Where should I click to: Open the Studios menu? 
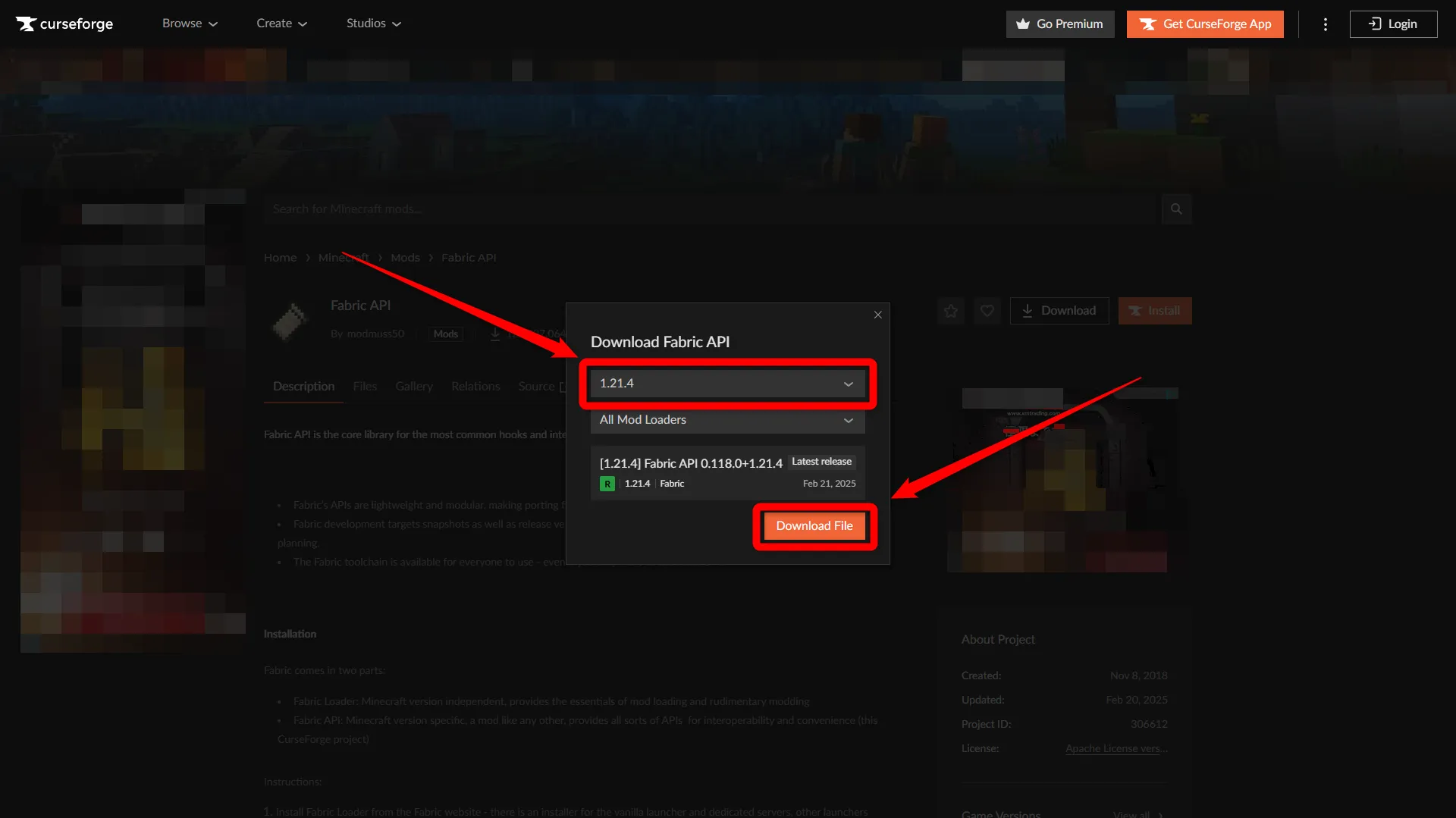coord(374,24)
